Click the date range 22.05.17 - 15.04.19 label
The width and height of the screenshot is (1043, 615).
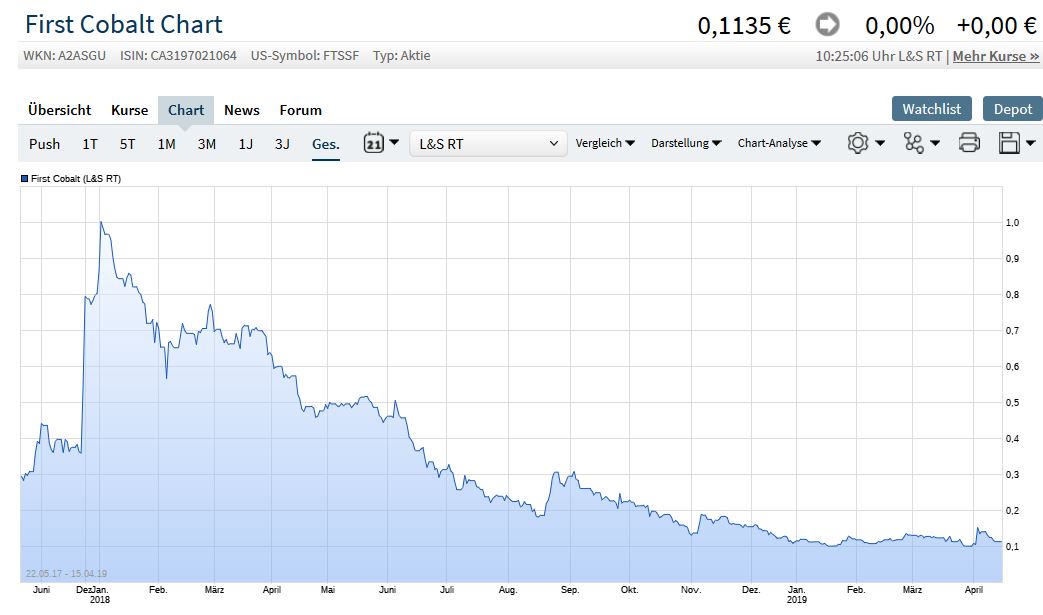pyautogui.click(x=67, y=573)
